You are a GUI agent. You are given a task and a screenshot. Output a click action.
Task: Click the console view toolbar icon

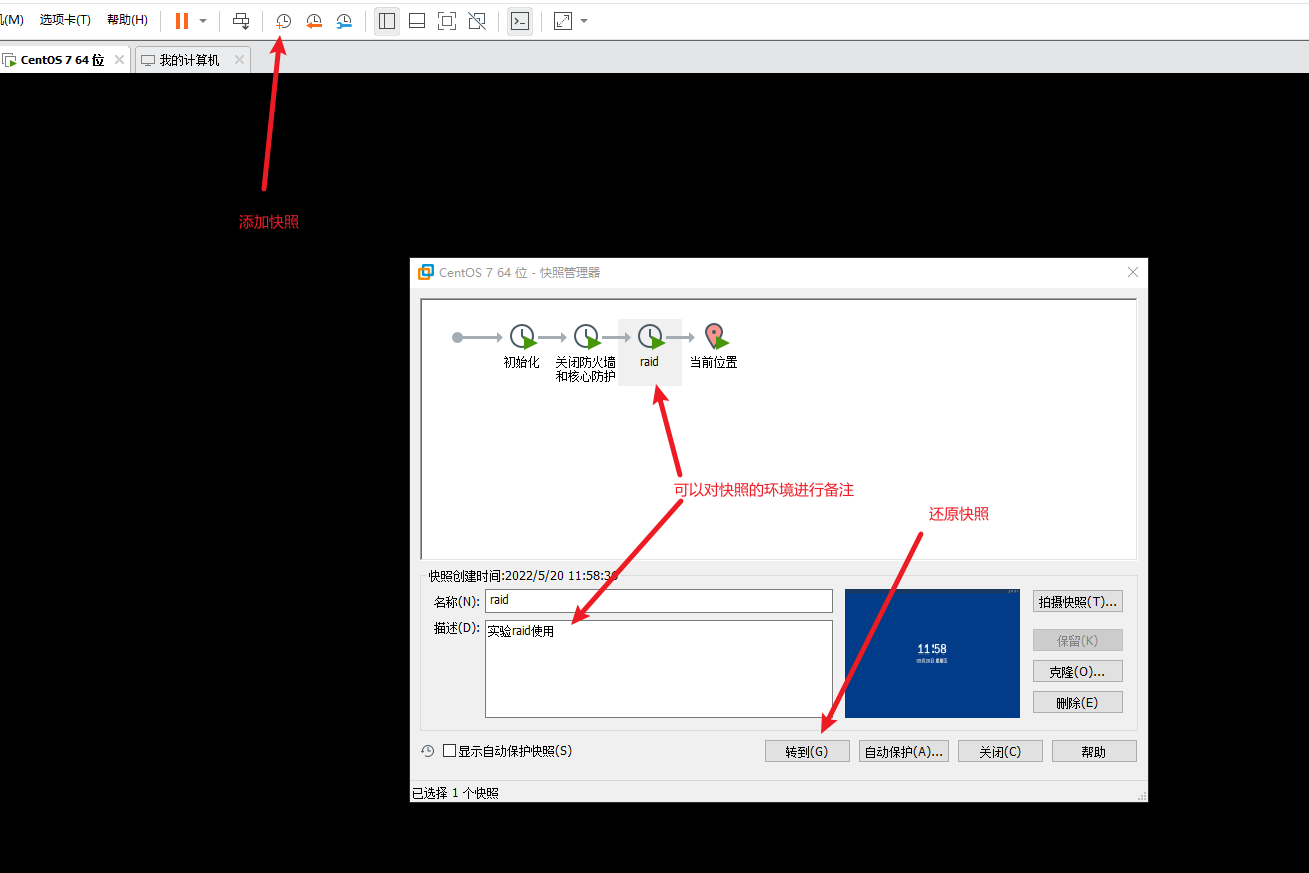[519, 21]
